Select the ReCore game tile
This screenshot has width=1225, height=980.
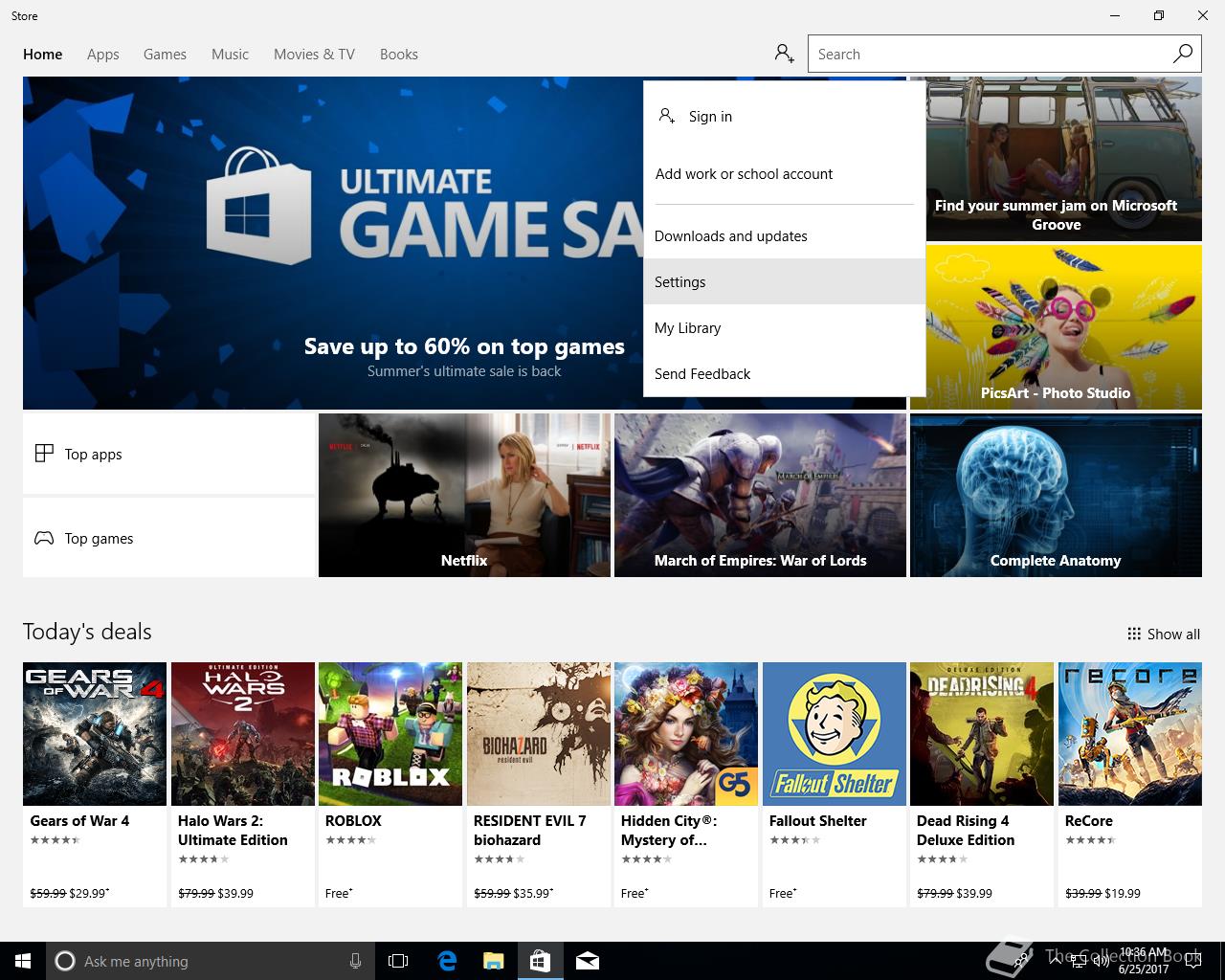tap(1130, 785)
